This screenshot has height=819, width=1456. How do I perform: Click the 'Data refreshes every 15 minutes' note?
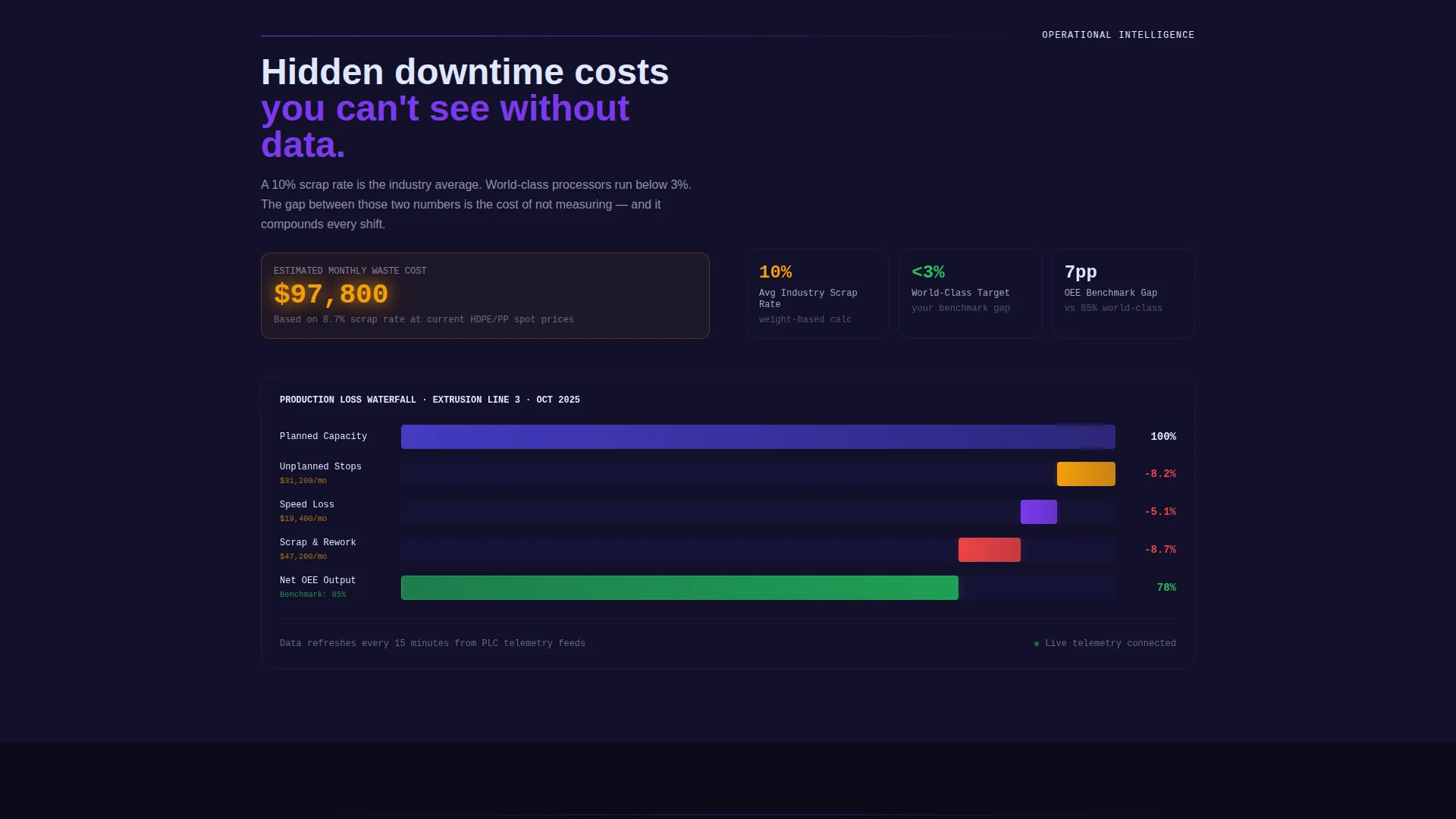coord(432,644)
